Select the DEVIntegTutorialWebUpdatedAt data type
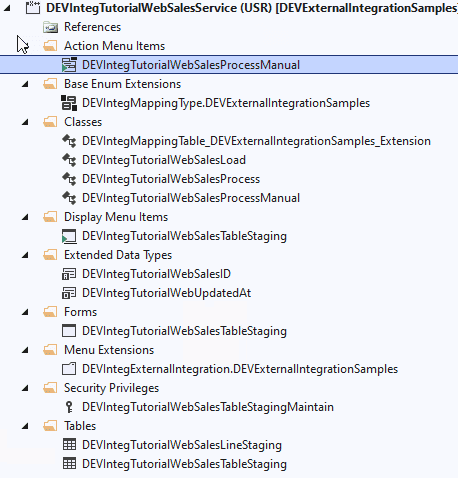 [166, 293]
